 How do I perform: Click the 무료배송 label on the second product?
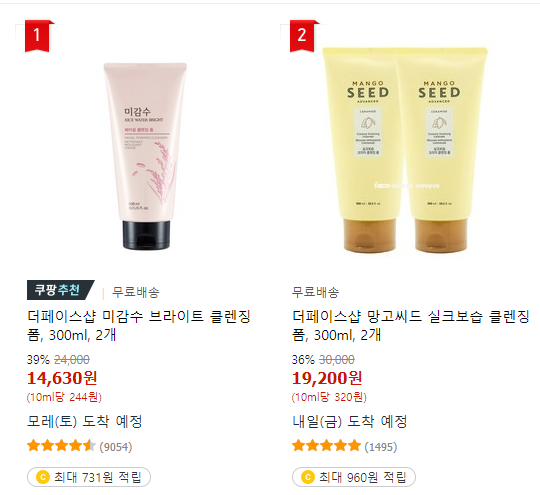click(x=315, y=292)
